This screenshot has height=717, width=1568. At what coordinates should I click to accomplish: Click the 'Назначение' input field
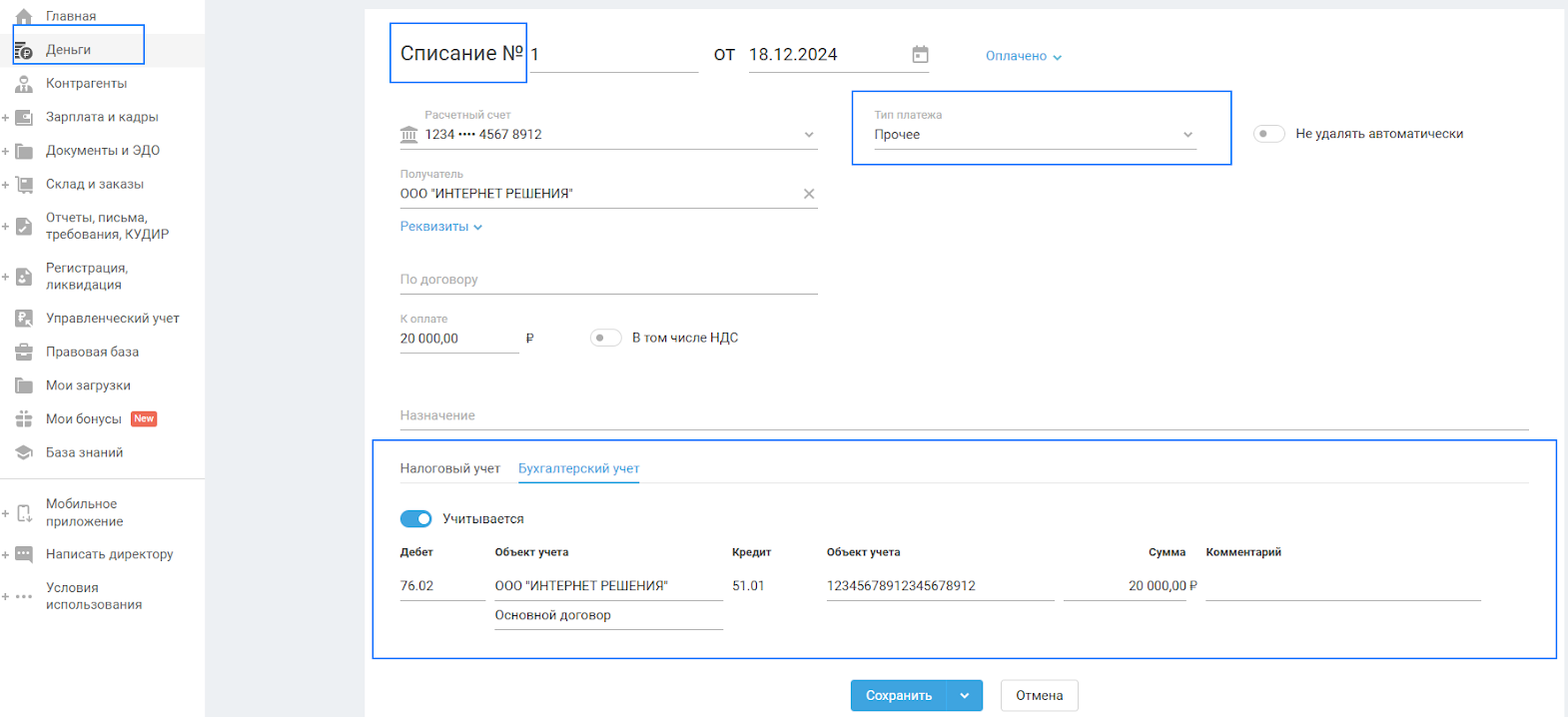pos(963,416)
